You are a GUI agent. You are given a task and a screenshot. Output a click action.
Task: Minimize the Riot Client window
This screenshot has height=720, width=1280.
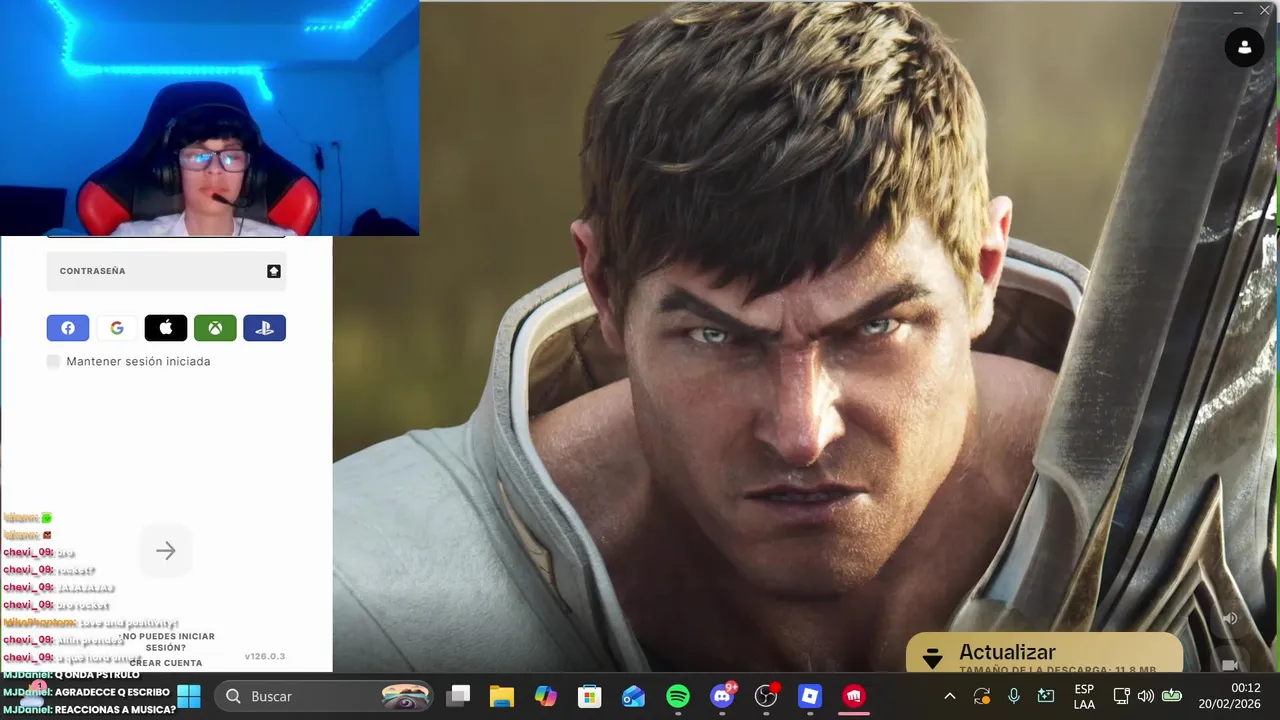1238,12
